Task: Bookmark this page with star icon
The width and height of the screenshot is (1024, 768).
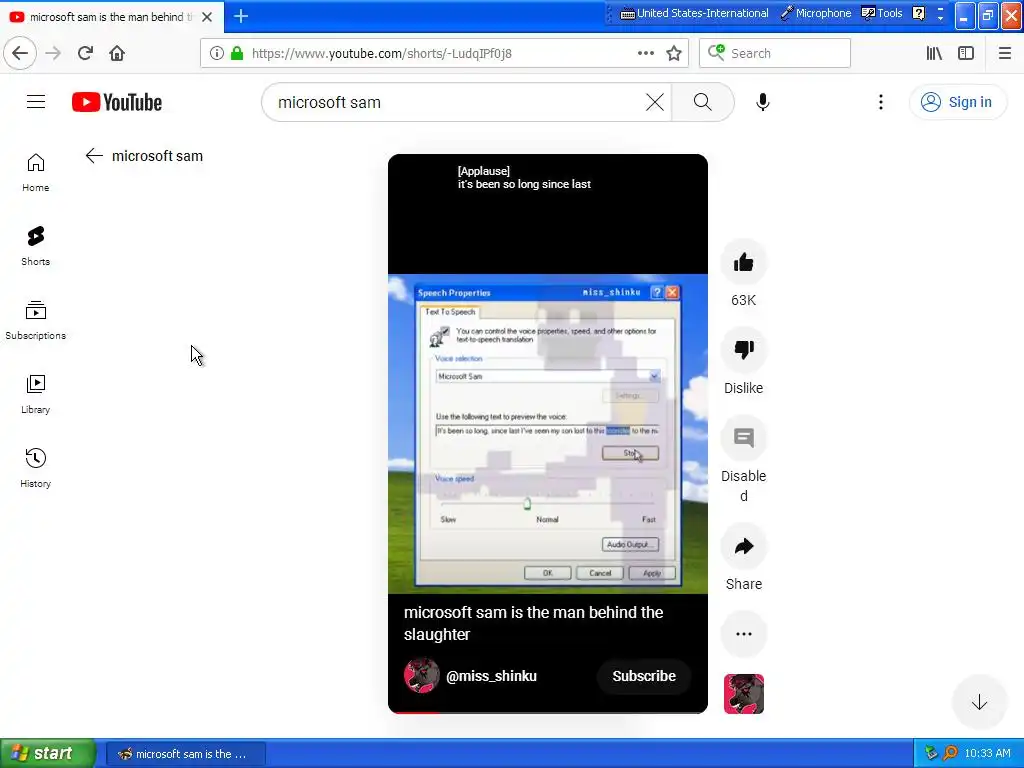Action: (x=674, y=53)
